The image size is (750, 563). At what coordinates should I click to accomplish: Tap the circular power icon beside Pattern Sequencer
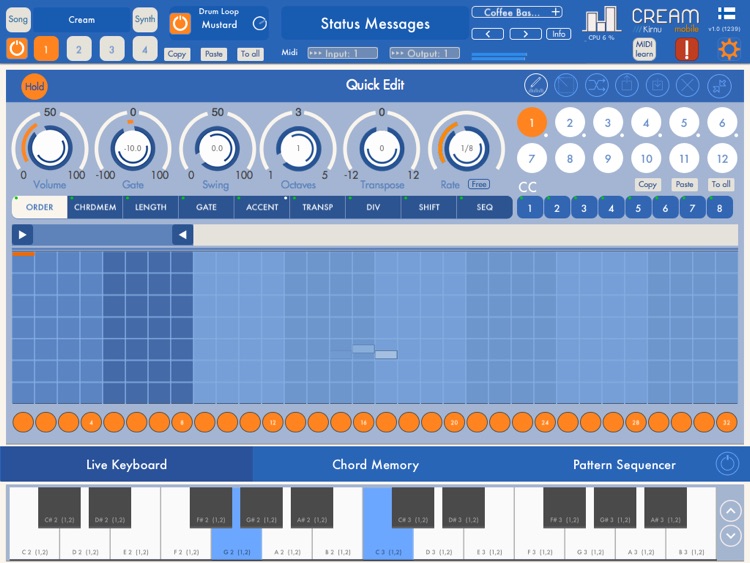click(x=727, y=464)
